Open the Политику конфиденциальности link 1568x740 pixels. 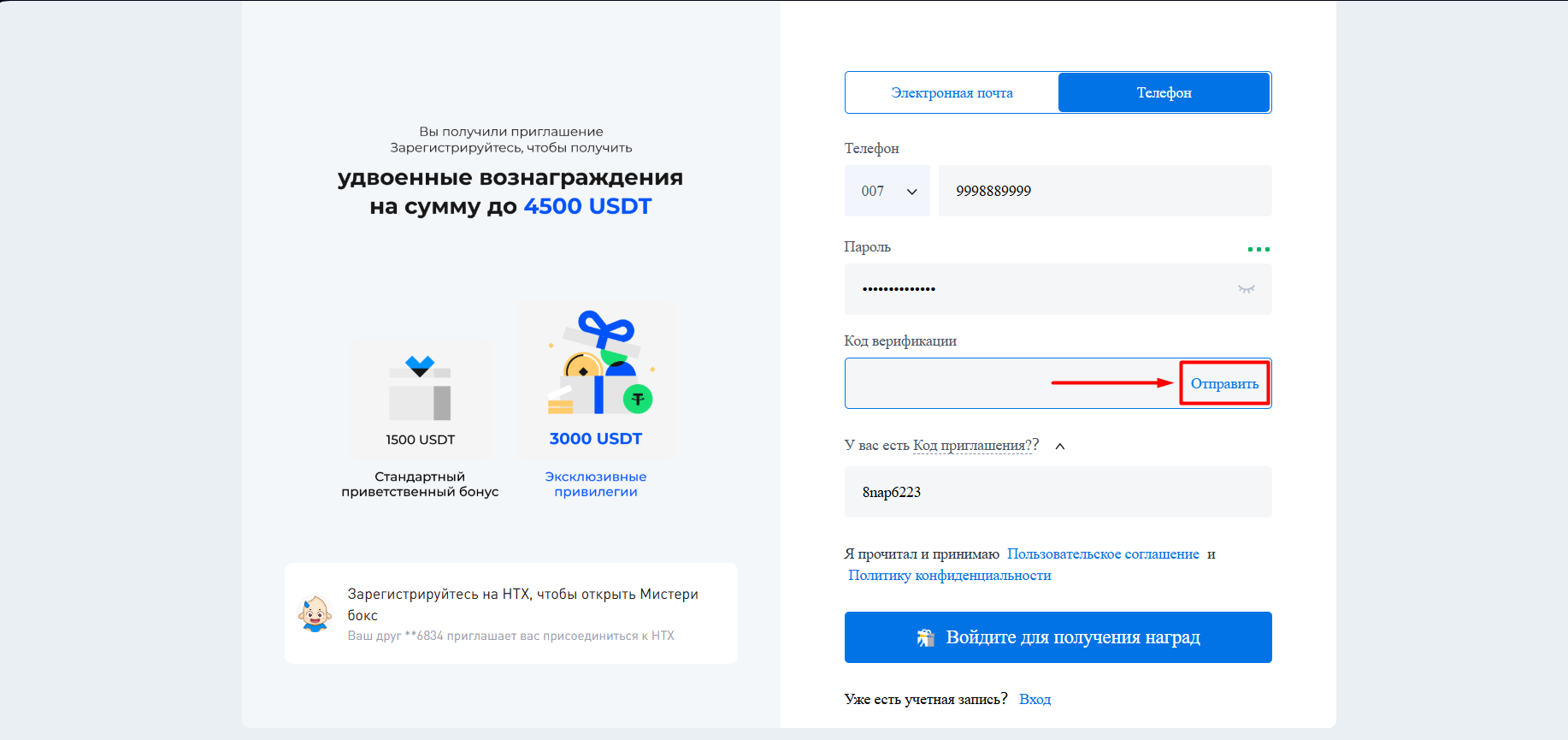[x=950, y=575]
